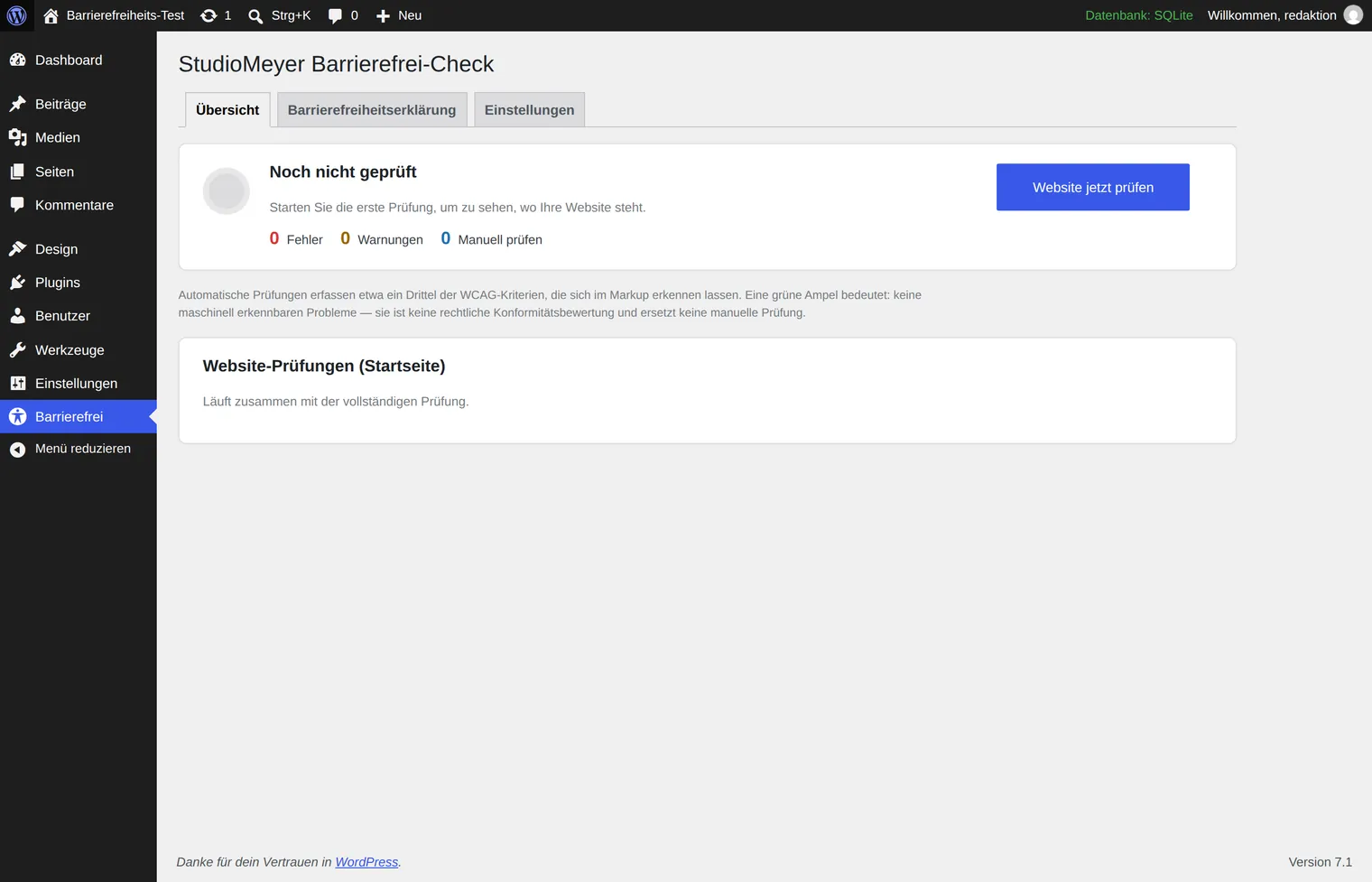Click Strg+K search shortcut label
The height and width of the screenshot is (882, 1372).
tap(291, 15)
